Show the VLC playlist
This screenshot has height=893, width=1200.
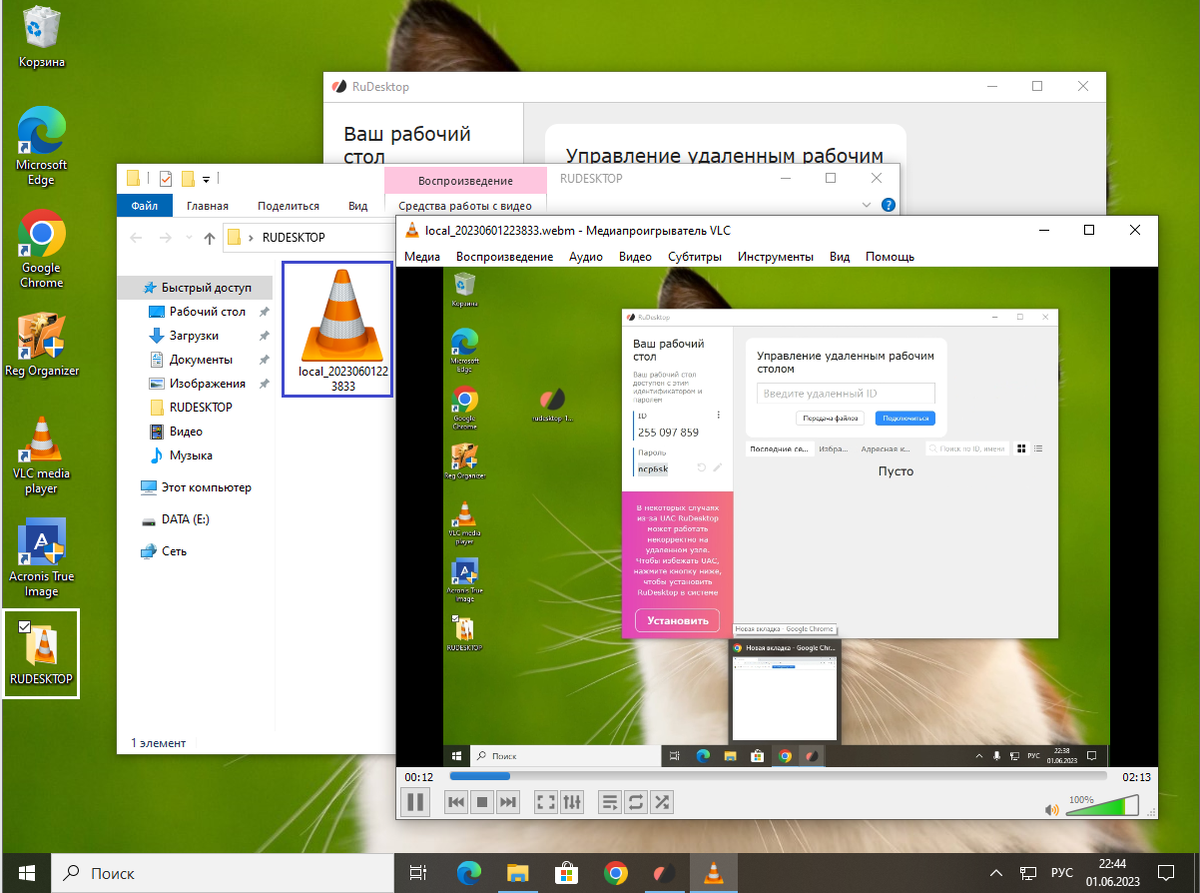click(x=610, y=801)
